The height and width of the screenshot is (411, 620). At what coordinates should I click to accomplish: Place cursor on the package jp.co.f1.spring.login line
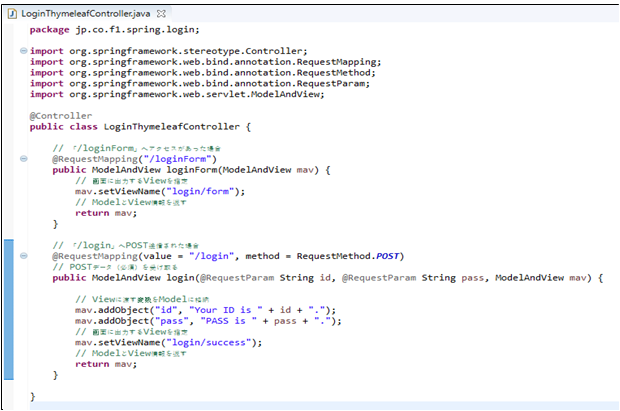point(98,30)
